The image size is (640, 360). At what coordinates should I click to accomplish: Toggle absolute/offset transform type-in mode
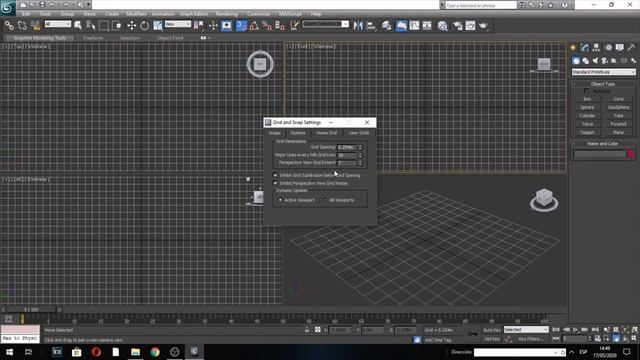tap(318, 330)
